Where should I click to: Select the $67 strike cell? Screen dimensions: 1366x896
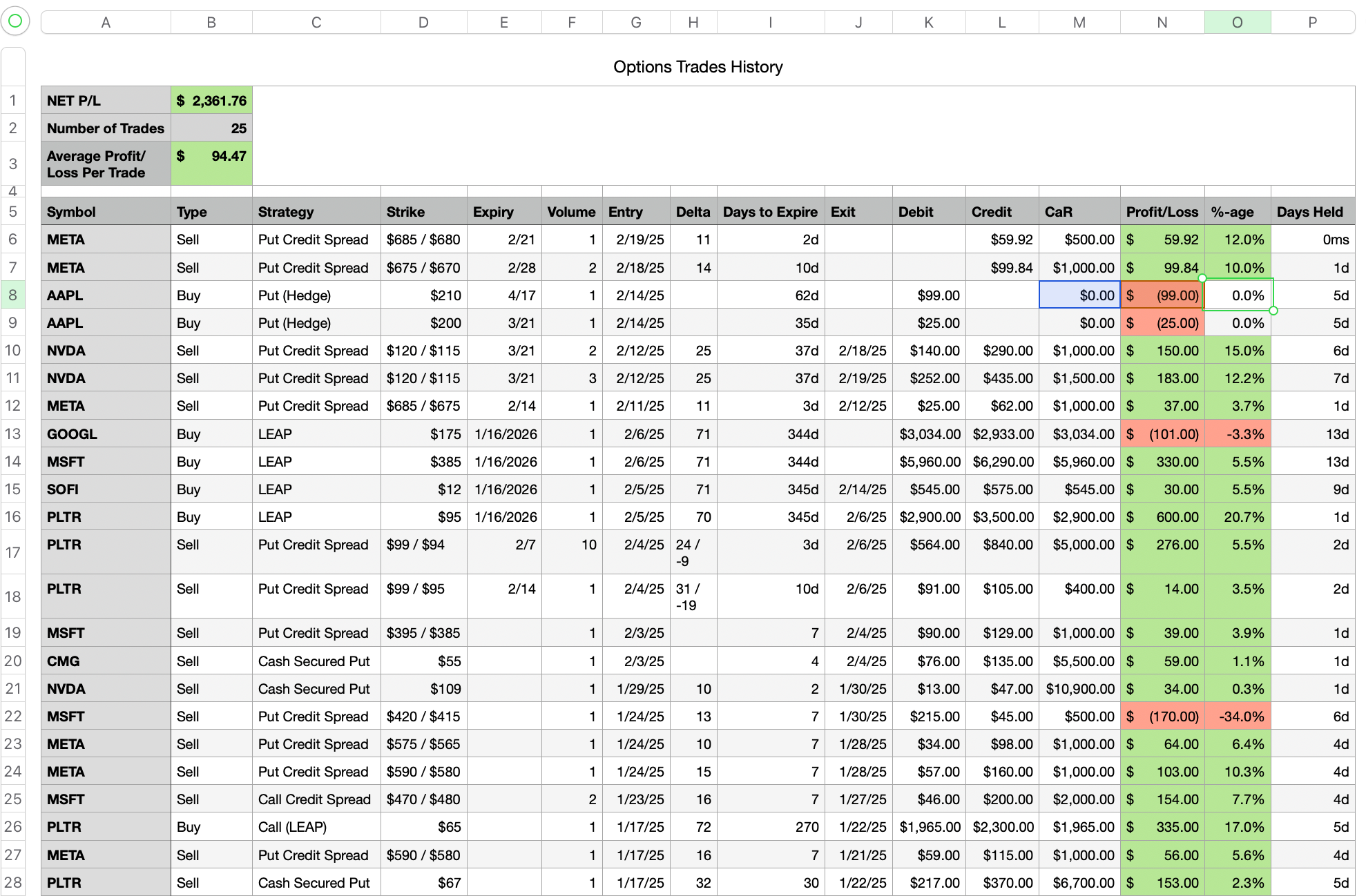coord(423,882)
